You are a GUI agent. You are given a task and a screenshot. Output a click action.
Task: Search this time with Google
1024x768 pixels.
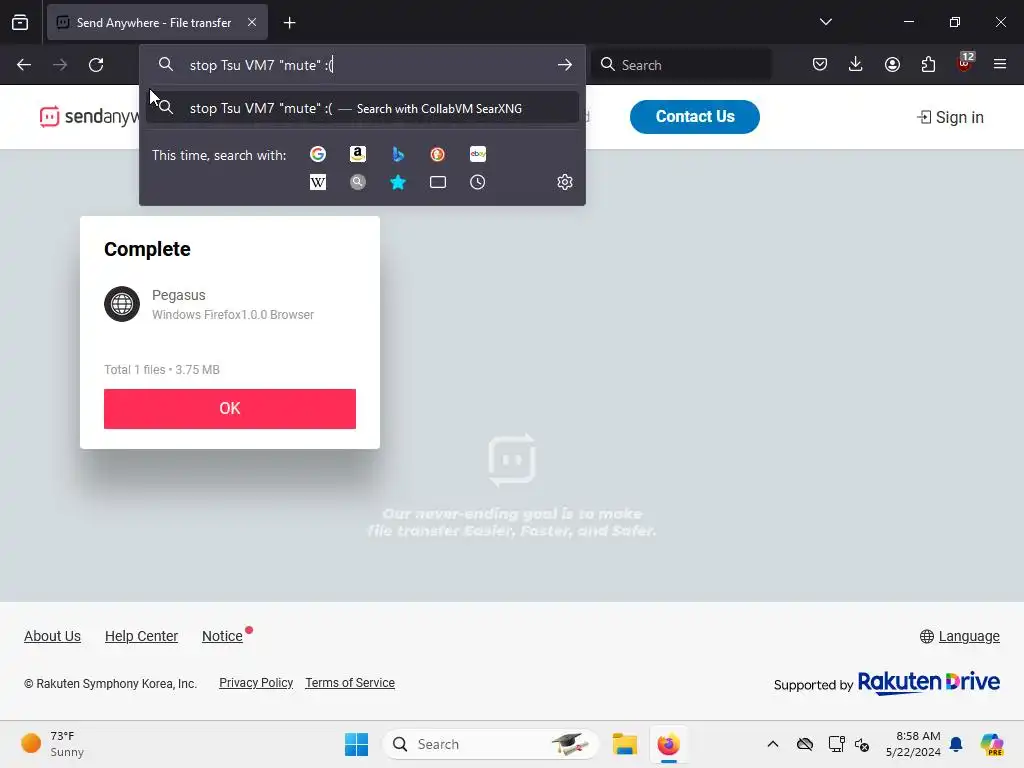click(x=318, y=154)
